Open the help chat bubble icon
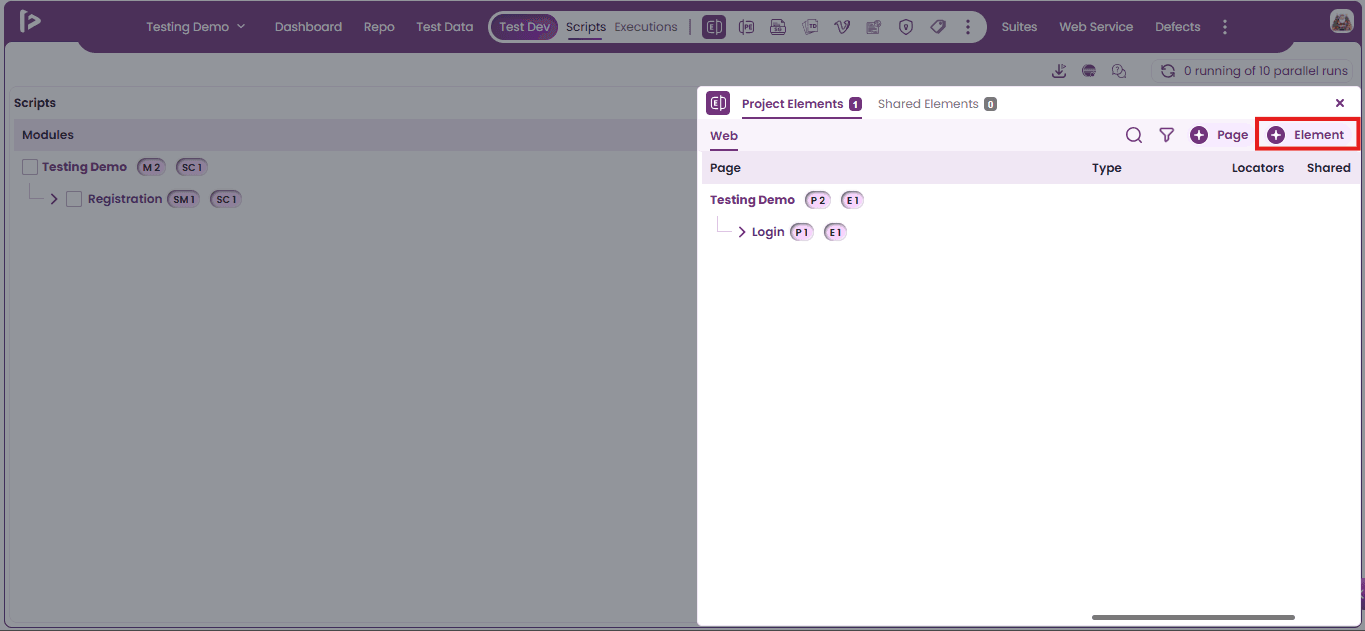The width and height of the screenshot is (1365, 631). pyautogui.click(x=1119, y=71)
